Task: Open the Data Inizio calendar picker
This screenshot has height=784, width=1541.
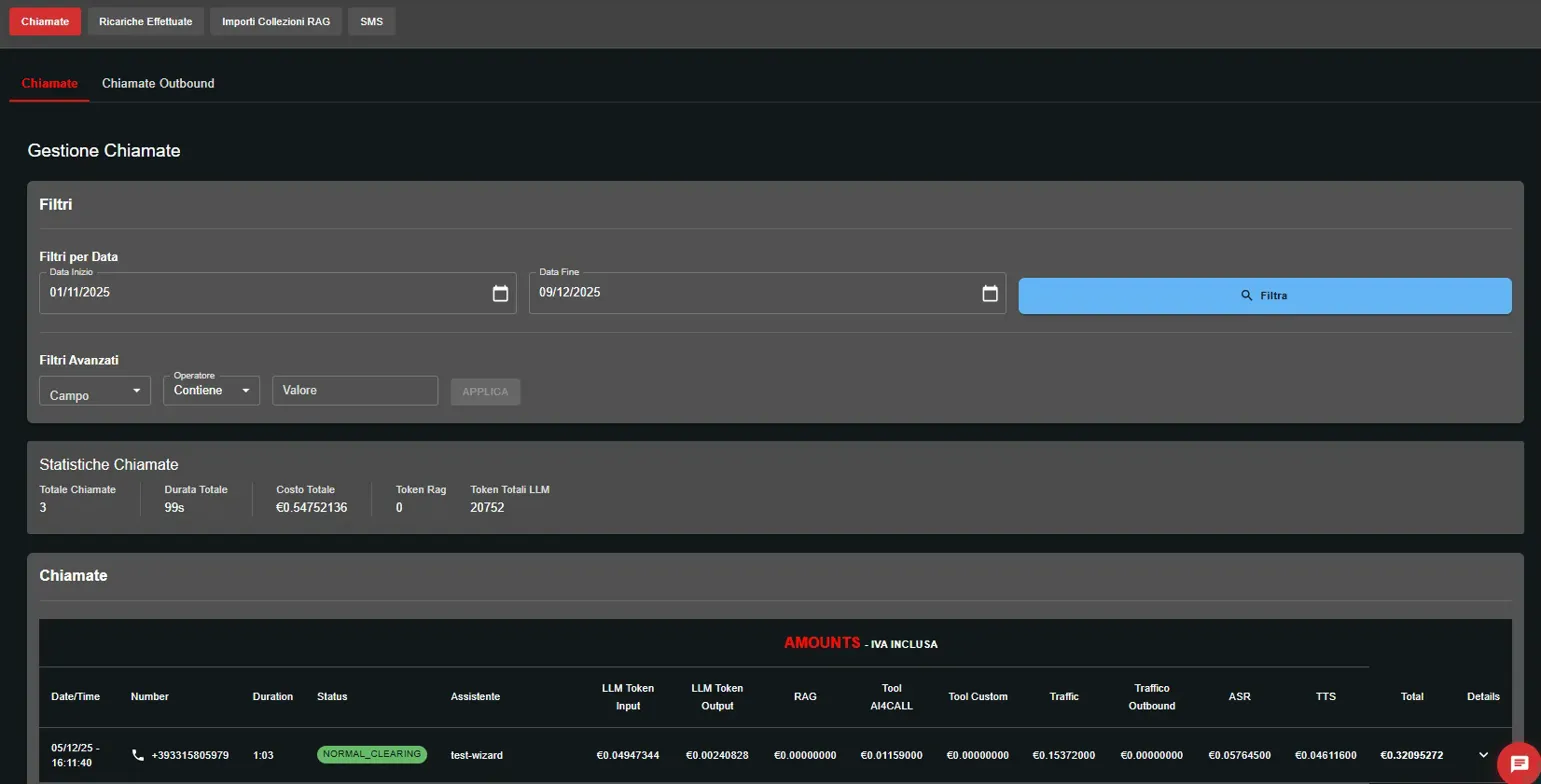Action: (500, 294)
